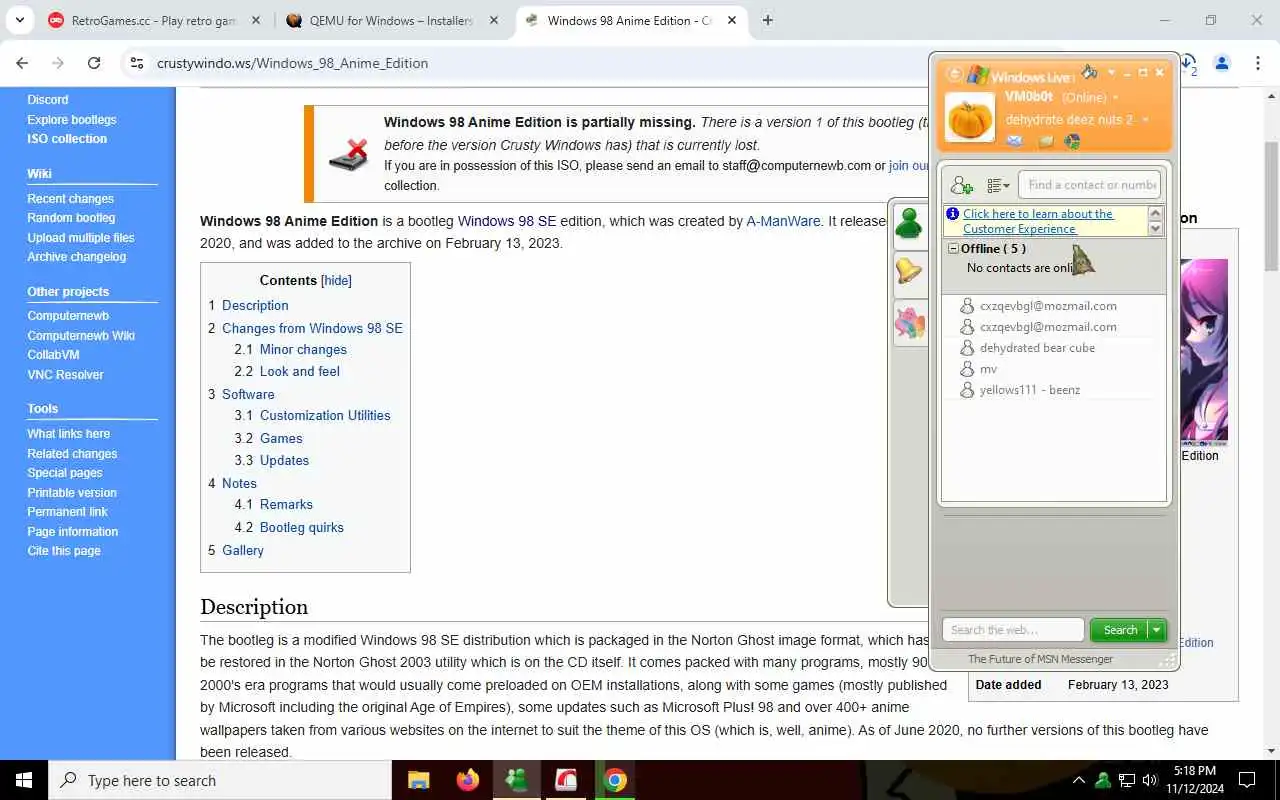The width and height of the screenshot is (1280, 800).
Task: Click the info banner scroll-up arrow
Action: click(x=1156, y=213)
